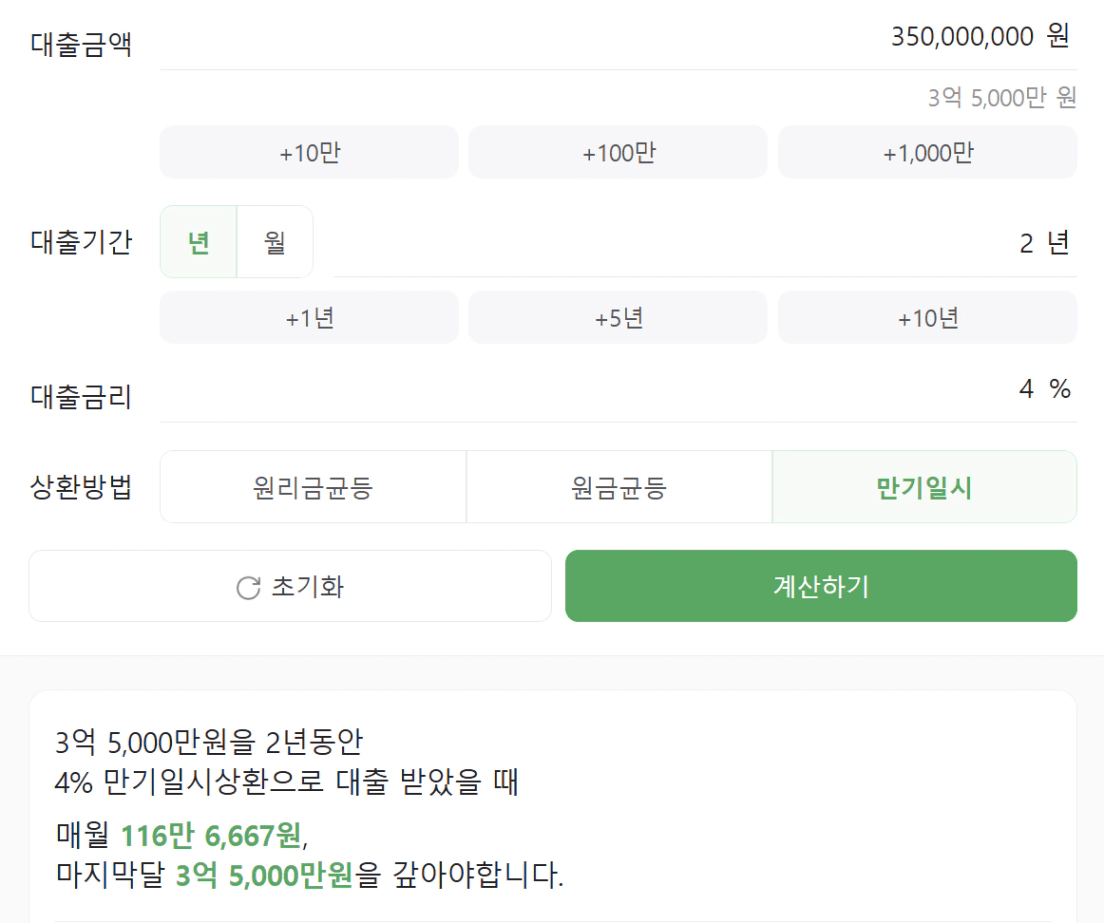Switch loan period unit to 월
Viewport: 1104px width, 923px height.
coord(275,242)
